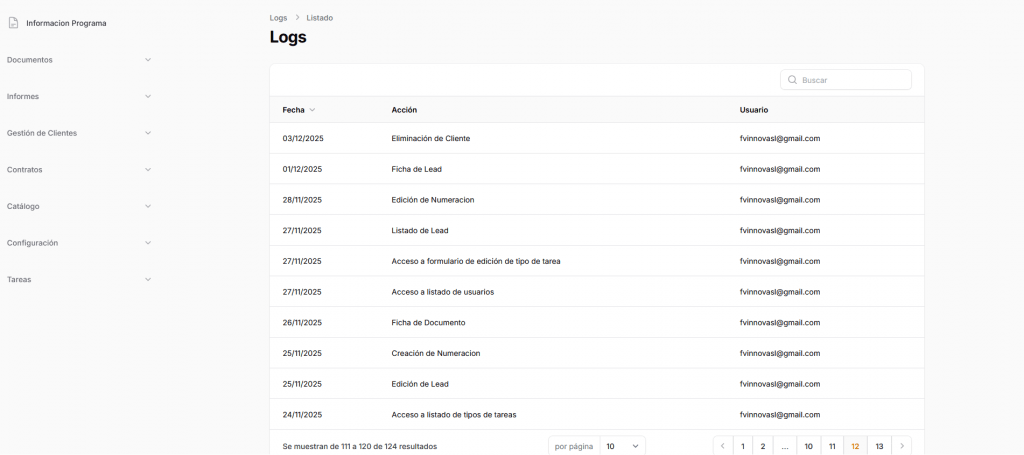Go to previous page arrow
Viewport: 1024px width, 455px height.
click(723, 446)
